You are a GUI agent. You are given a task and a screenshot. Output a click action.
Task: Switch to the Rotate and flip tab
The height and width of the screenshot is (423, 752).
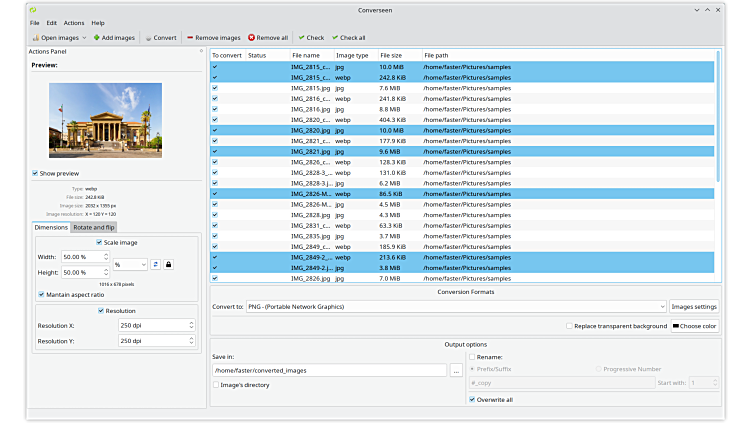[94, 227]
